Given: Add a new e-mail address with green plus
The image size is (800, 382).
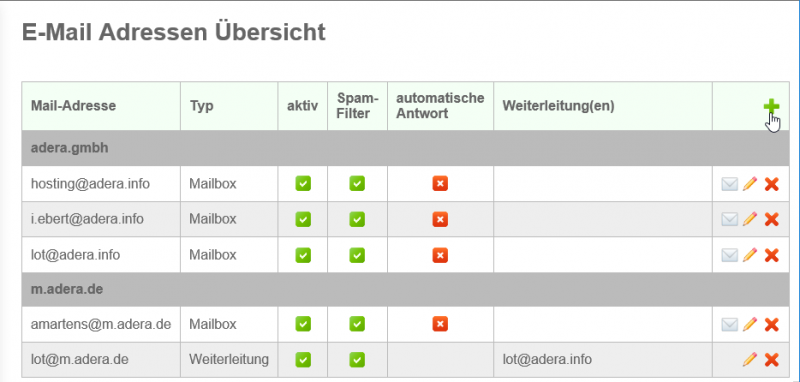Looking at the screenshot, I should (771, 106).
